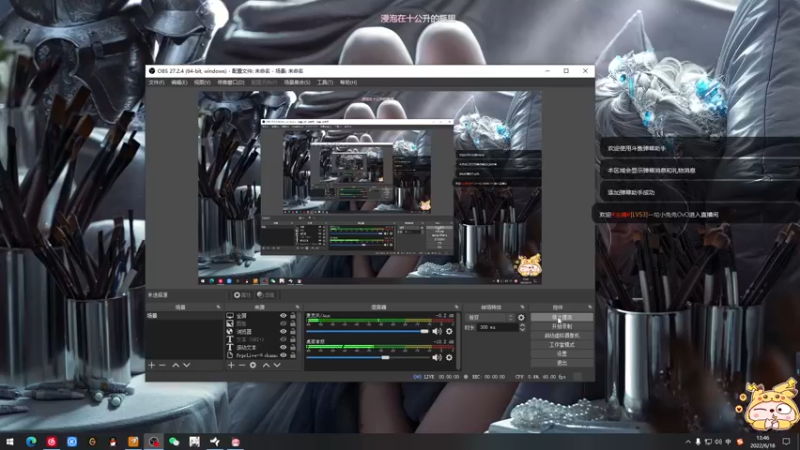The height and width of the screenshot is (450, 800).
Task: Open source properties gear in Sources toolbar
Action: tap(253, 365)
